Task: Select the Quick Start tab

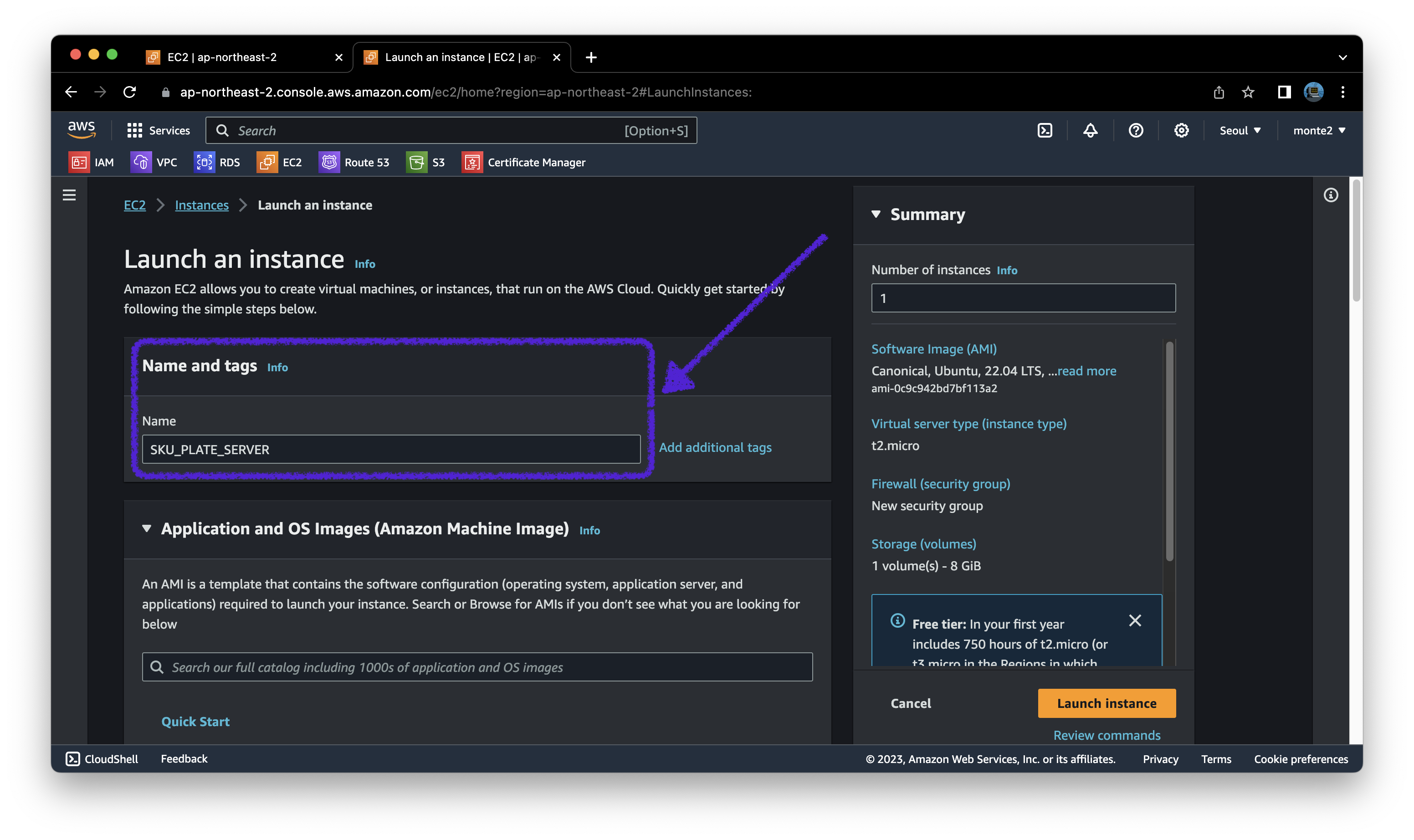Action: click(195, 721)
